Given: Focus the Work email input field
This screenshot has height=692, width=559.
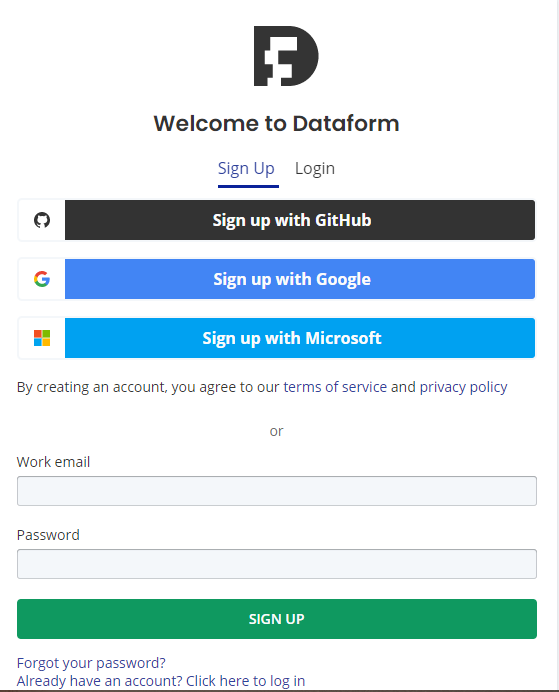Looking at the screenshot, I should [x=277, y=491].
